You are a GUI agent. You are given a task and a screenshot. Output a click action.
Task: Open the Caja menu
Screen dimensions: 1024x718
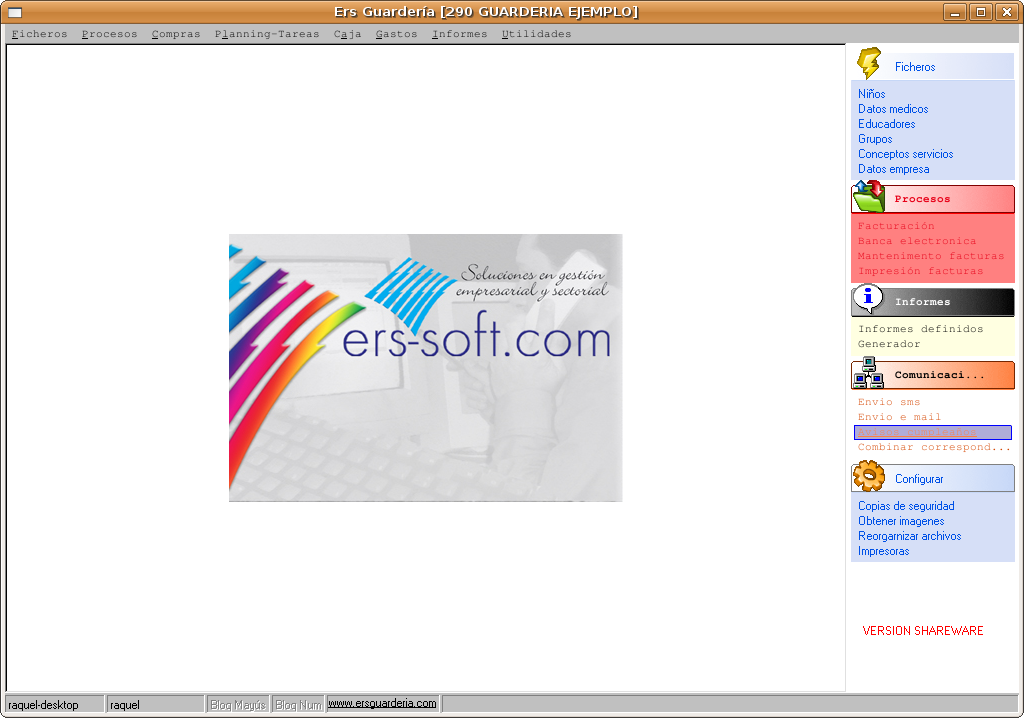(347, 34)
